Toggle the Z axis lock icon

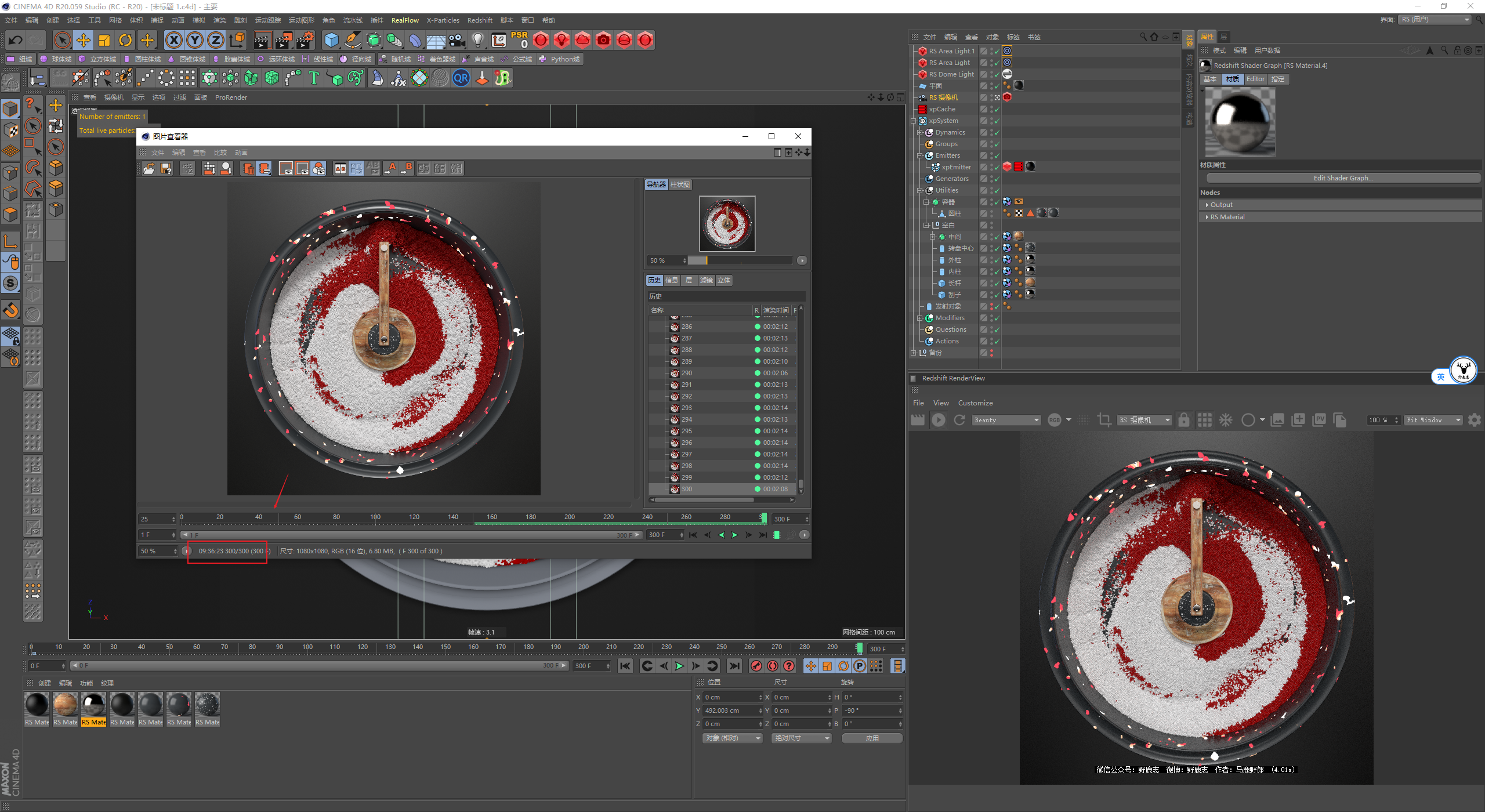216,40
